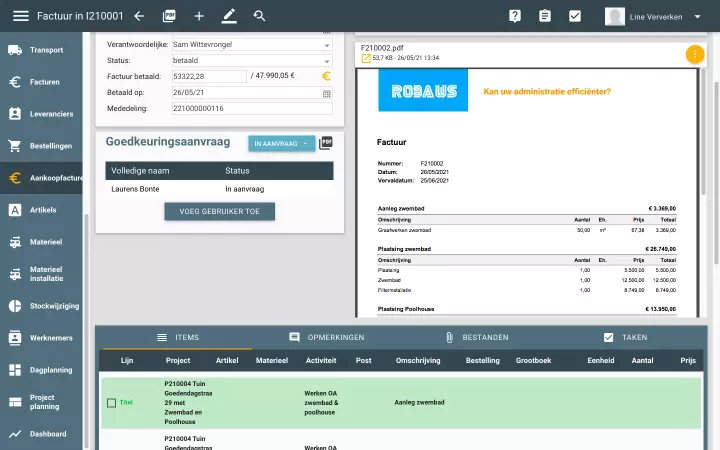This screenshot has height=450, width=720.
Task: Open Facturen in the sidebar
Action: [41, 82]
